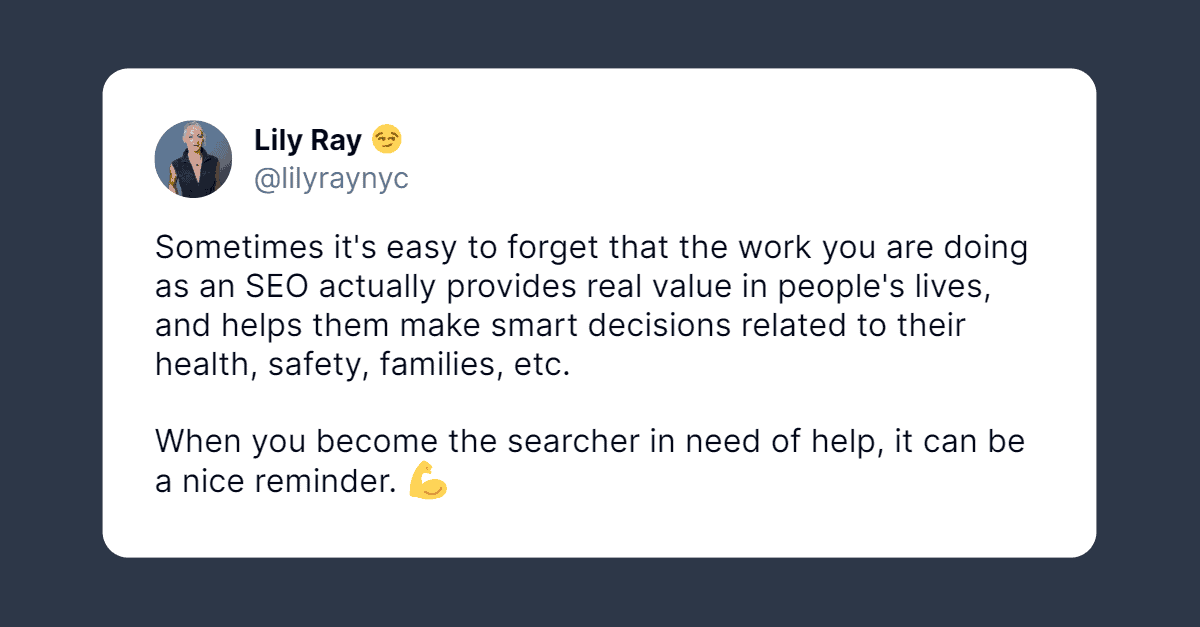The height and width of the screenshot is (627, 1200).
Task: Open the @lilyraynyc handle link
Action: pos(331,178)
